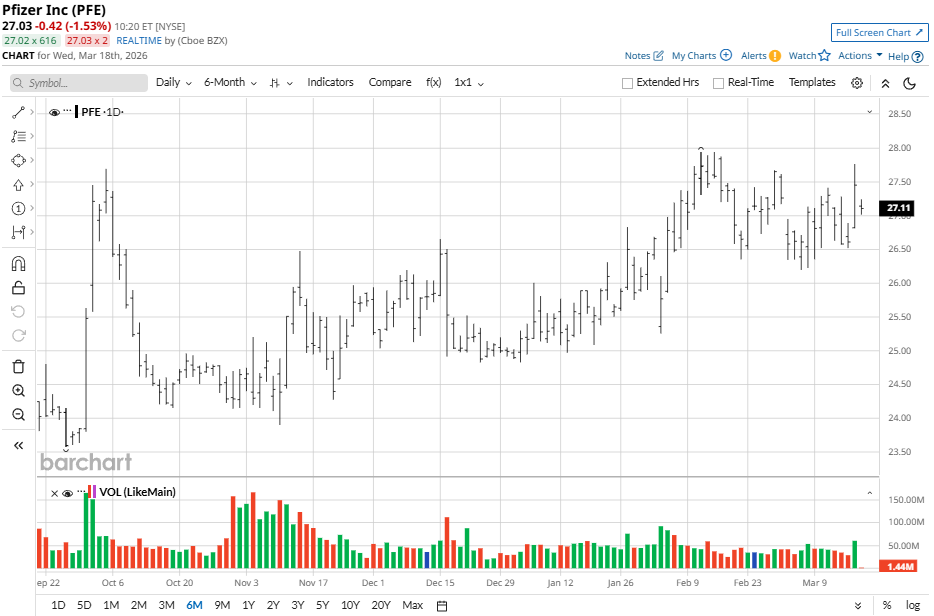934x616 pixels.
Task: Toggle percent scale button
Action: click(887, 605)
